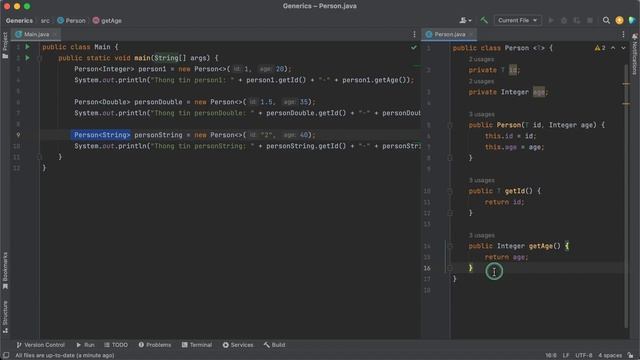Collapse getId method fold on line 10

[x=450, y=191]
